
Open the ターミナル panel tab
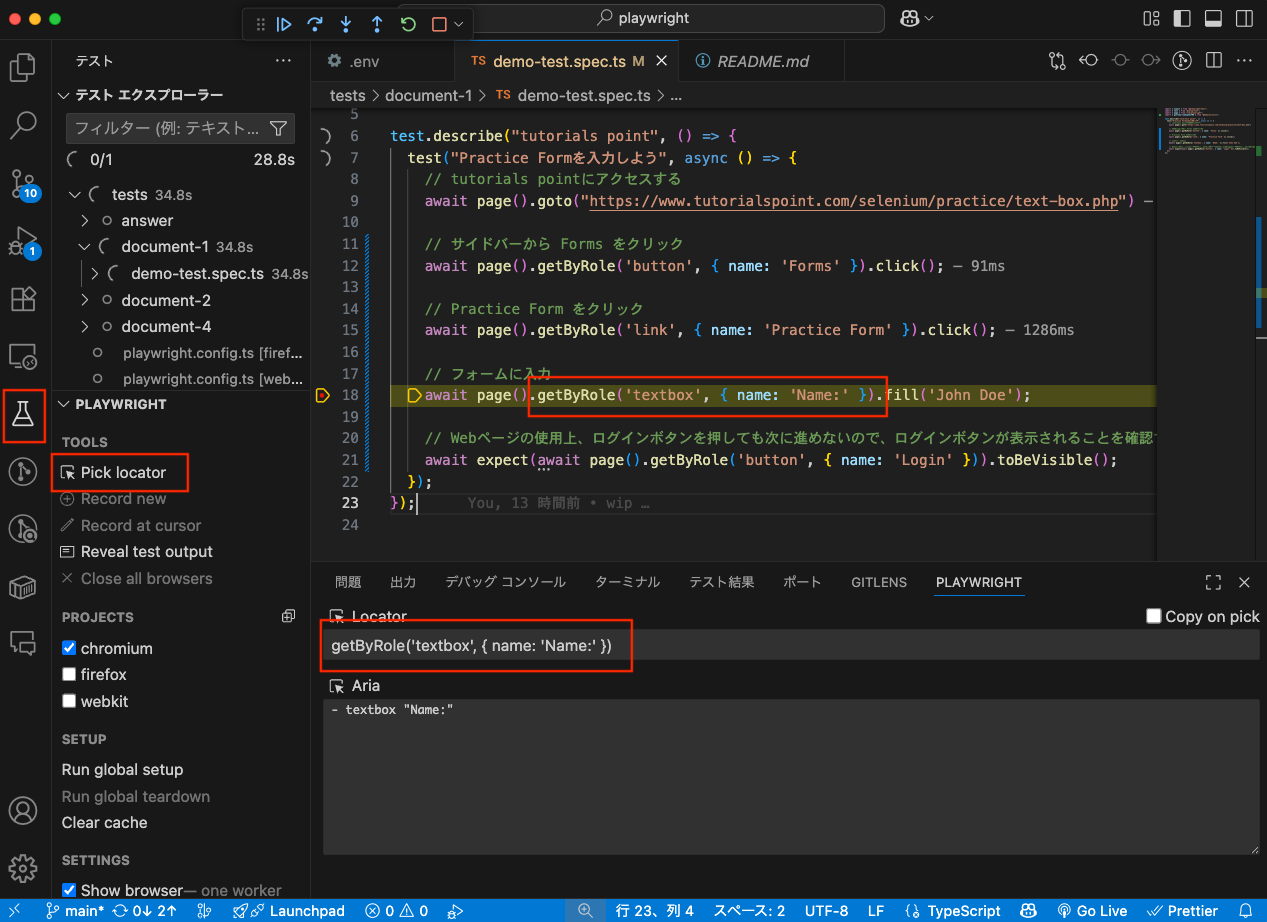click(627, 582)
